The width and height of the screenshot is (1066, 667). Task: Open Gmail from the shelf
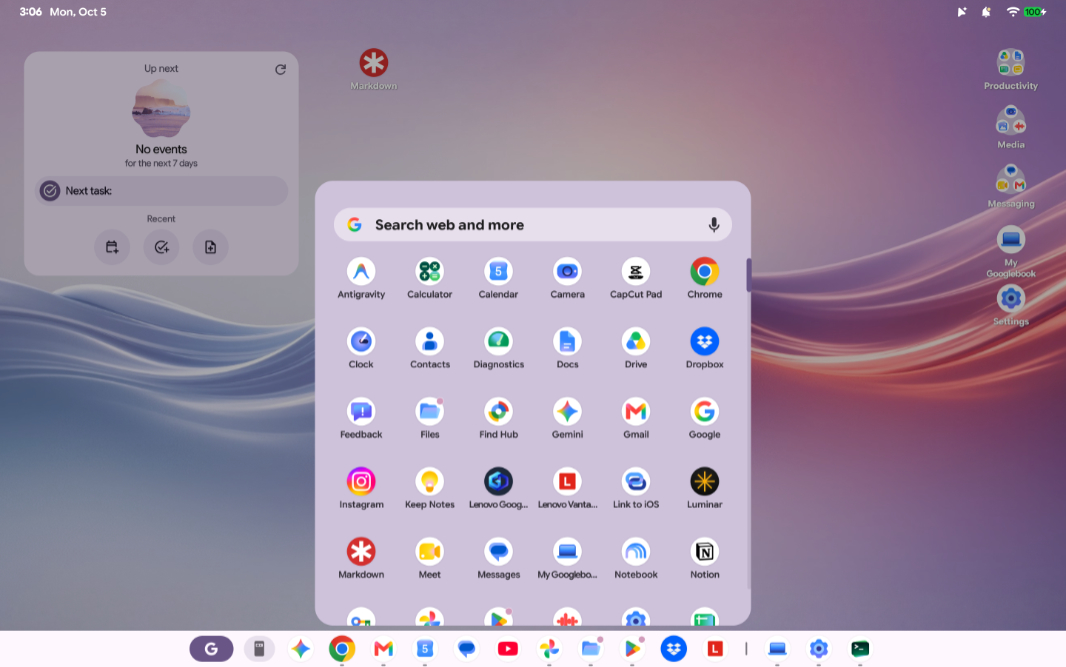coord(383,649)
